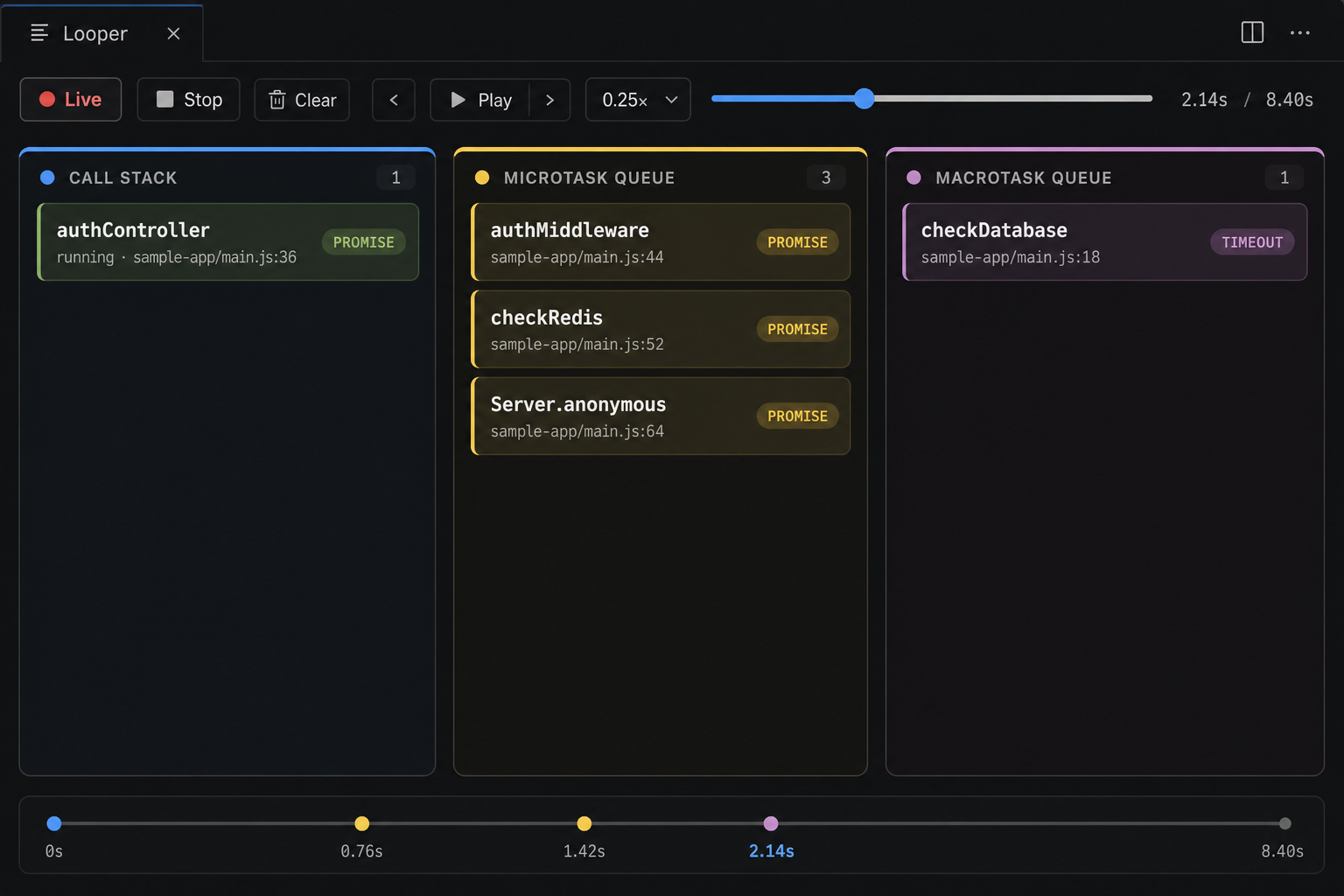Open sample-app/main.js:44 source location
The width and height of the screenshot is (1344, 896).
point(577,257)
